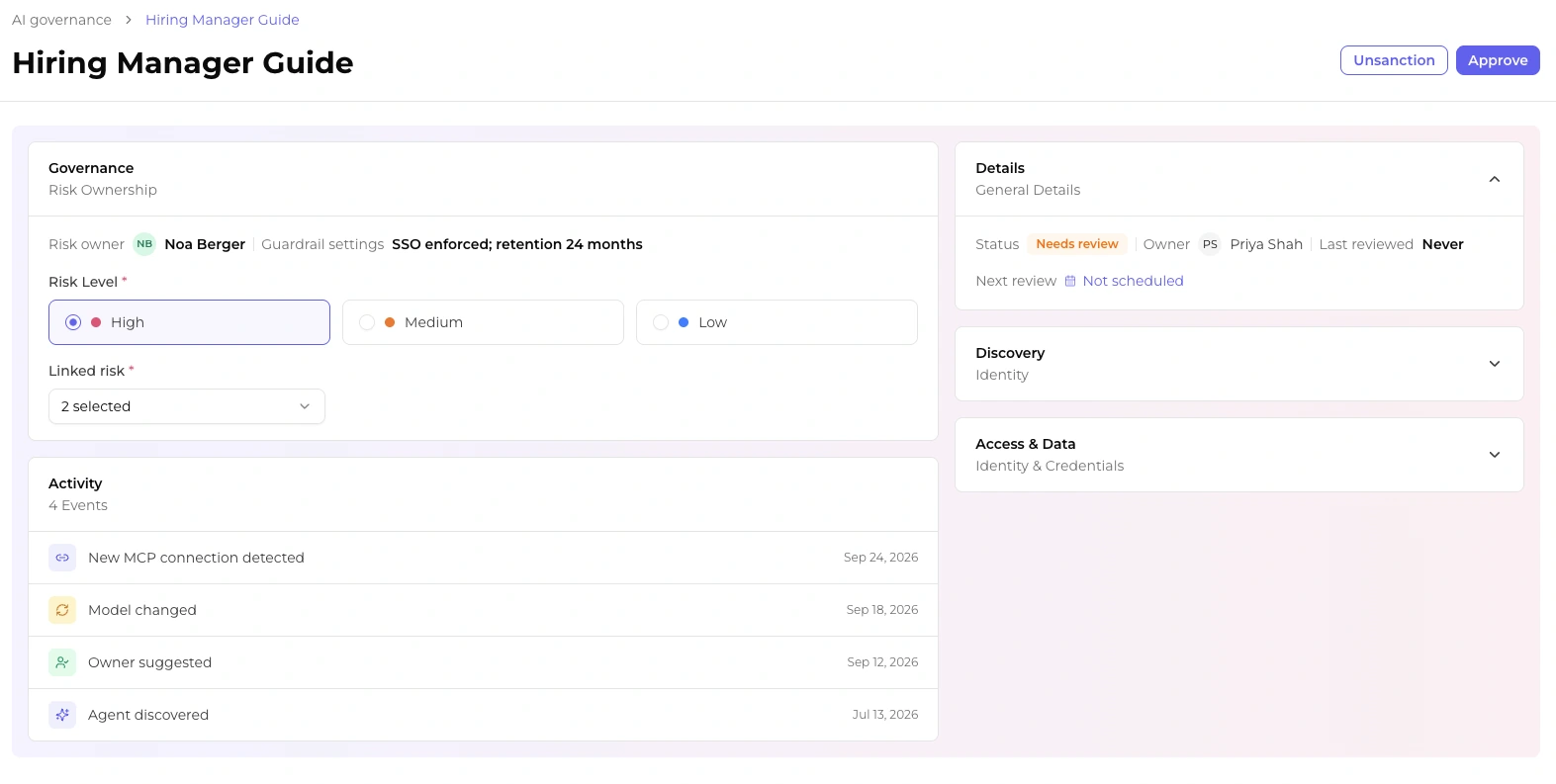Open the Not scheduled next review link
The image size is (1556, 784).
(x=1133, y=281)
